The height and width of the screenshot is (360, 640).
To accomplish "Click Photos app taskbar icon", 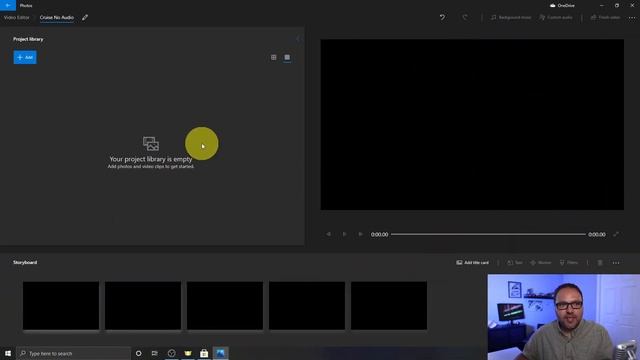I will point(220,353).
